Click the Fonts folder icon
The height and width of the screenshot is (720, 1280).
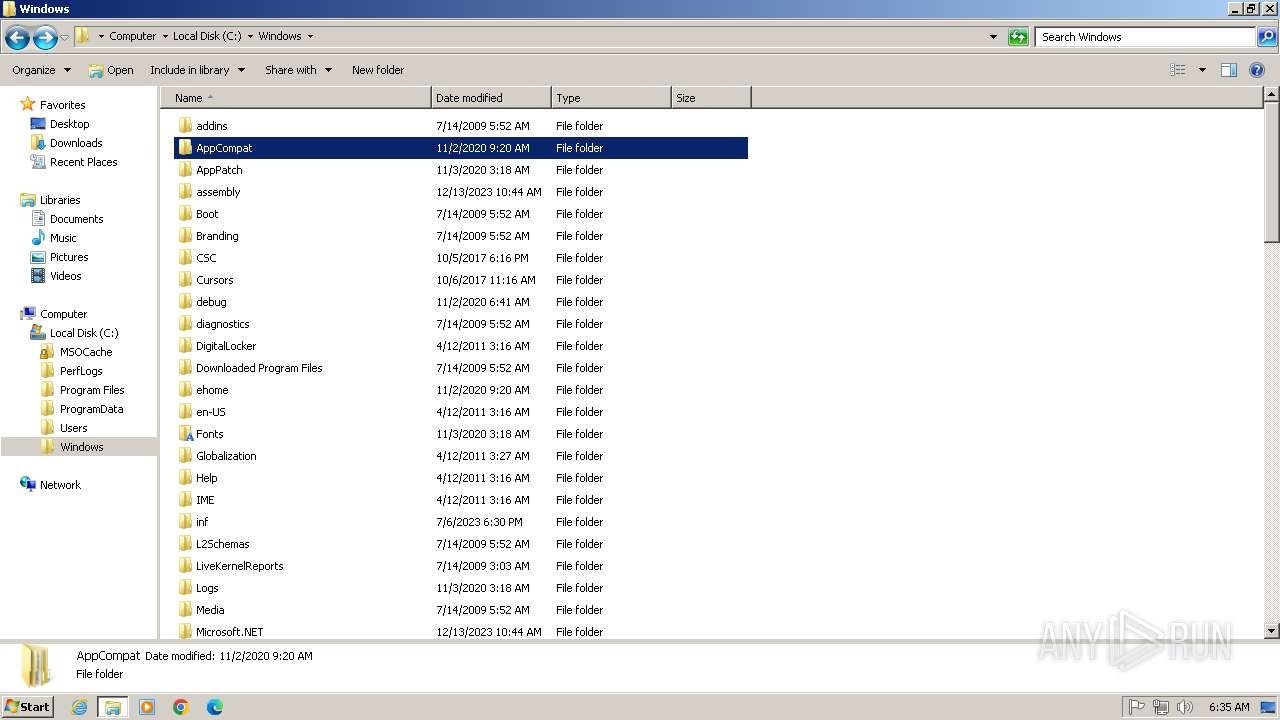(x=186, y=434)
